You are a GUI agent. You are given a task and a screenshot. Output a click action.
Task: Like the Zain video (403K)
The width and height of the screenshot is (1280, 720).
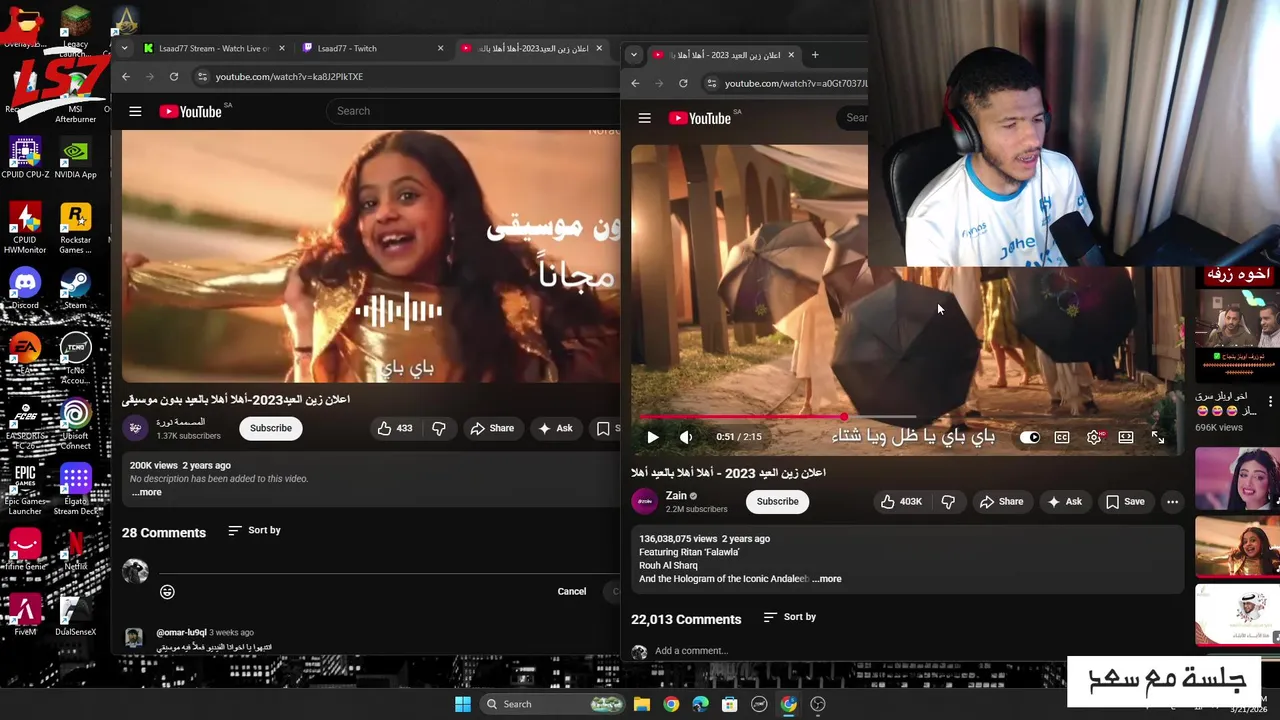tap(900, 502)
